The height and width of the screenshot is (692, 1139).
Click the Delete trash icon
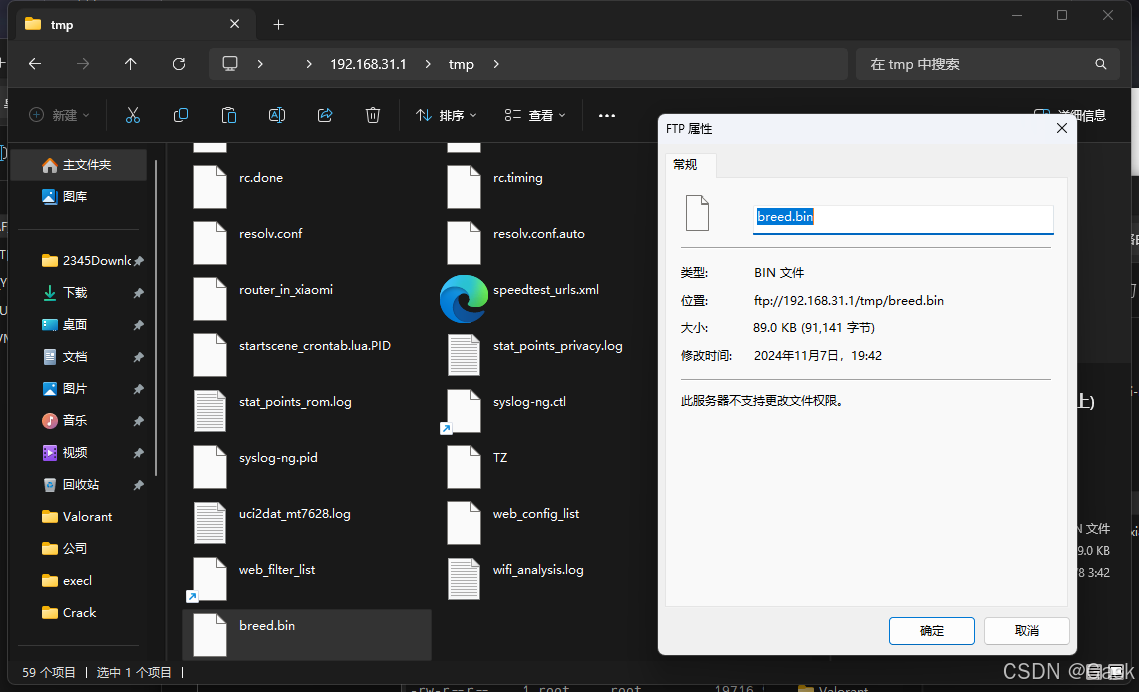click(x=373, y=115)
